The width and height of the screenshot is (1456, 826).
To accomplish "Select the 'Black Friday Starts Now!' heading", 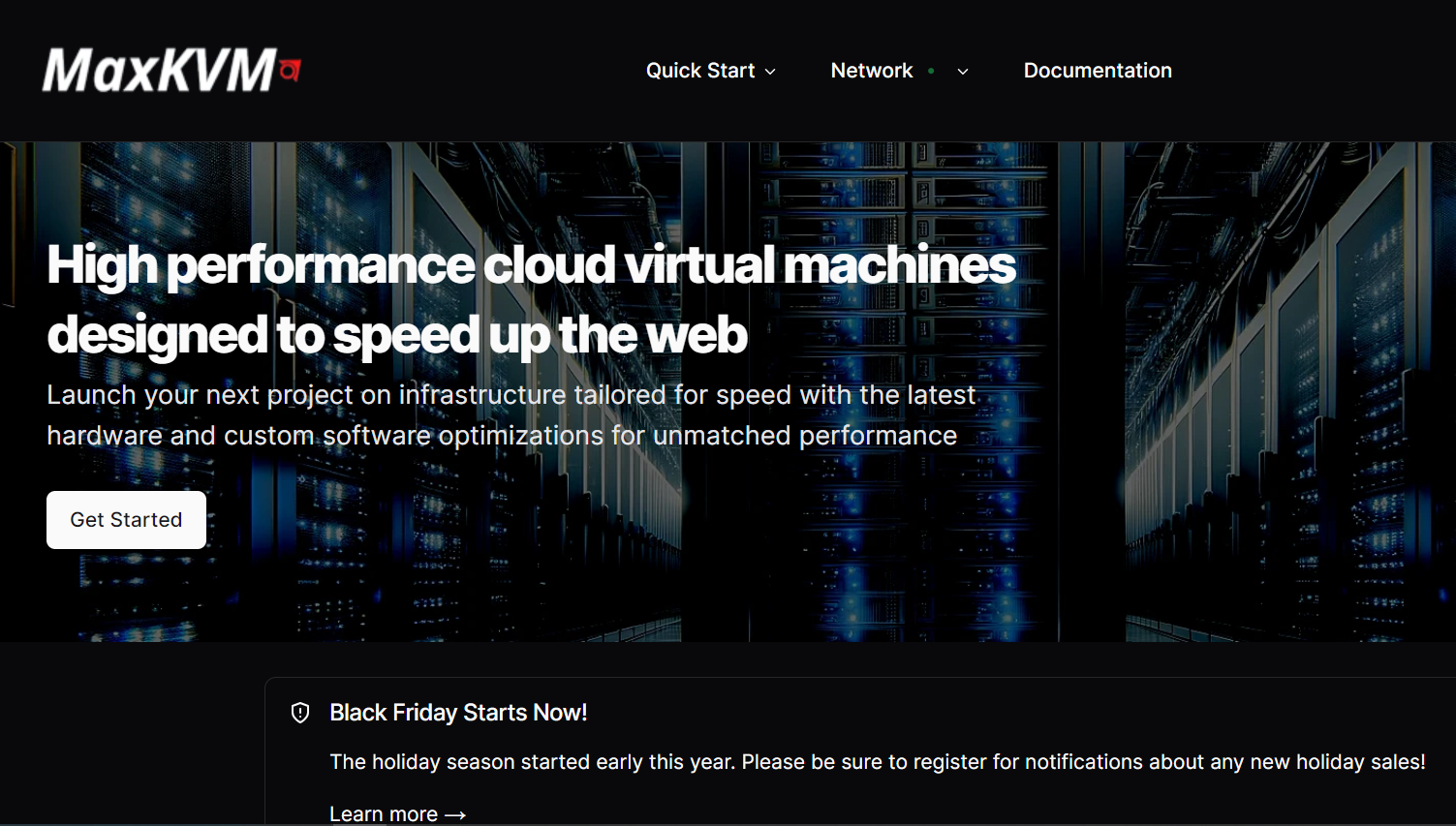I will [x=458, y=713].
